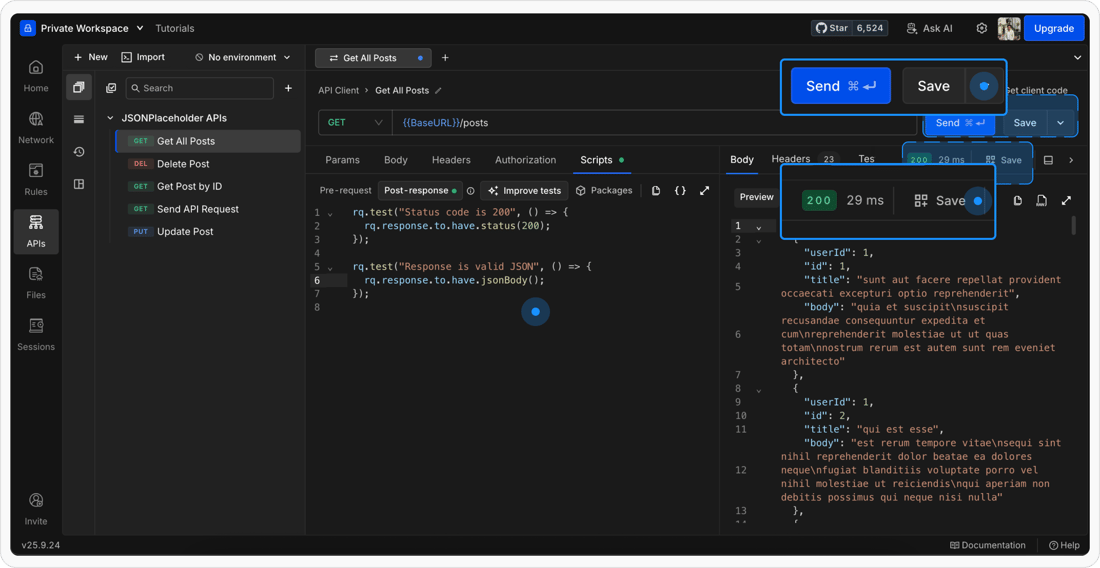Open the Tutorials menu item
The width and height of the screenshot is (1100, 568).
click(x=175, y=29)
